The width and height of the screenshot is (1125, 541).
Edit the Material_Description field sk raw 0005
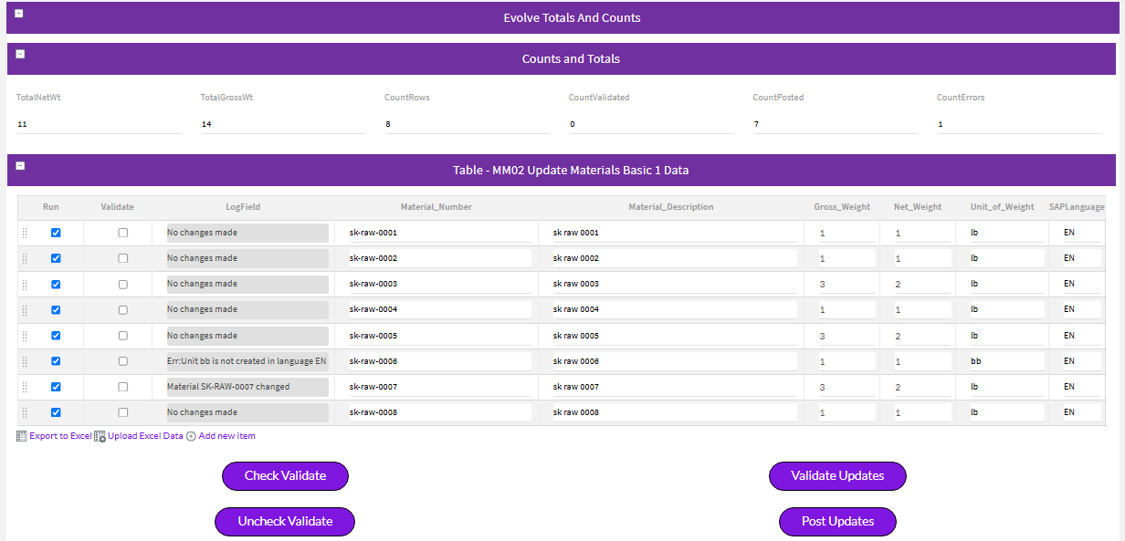pos(674,336)
